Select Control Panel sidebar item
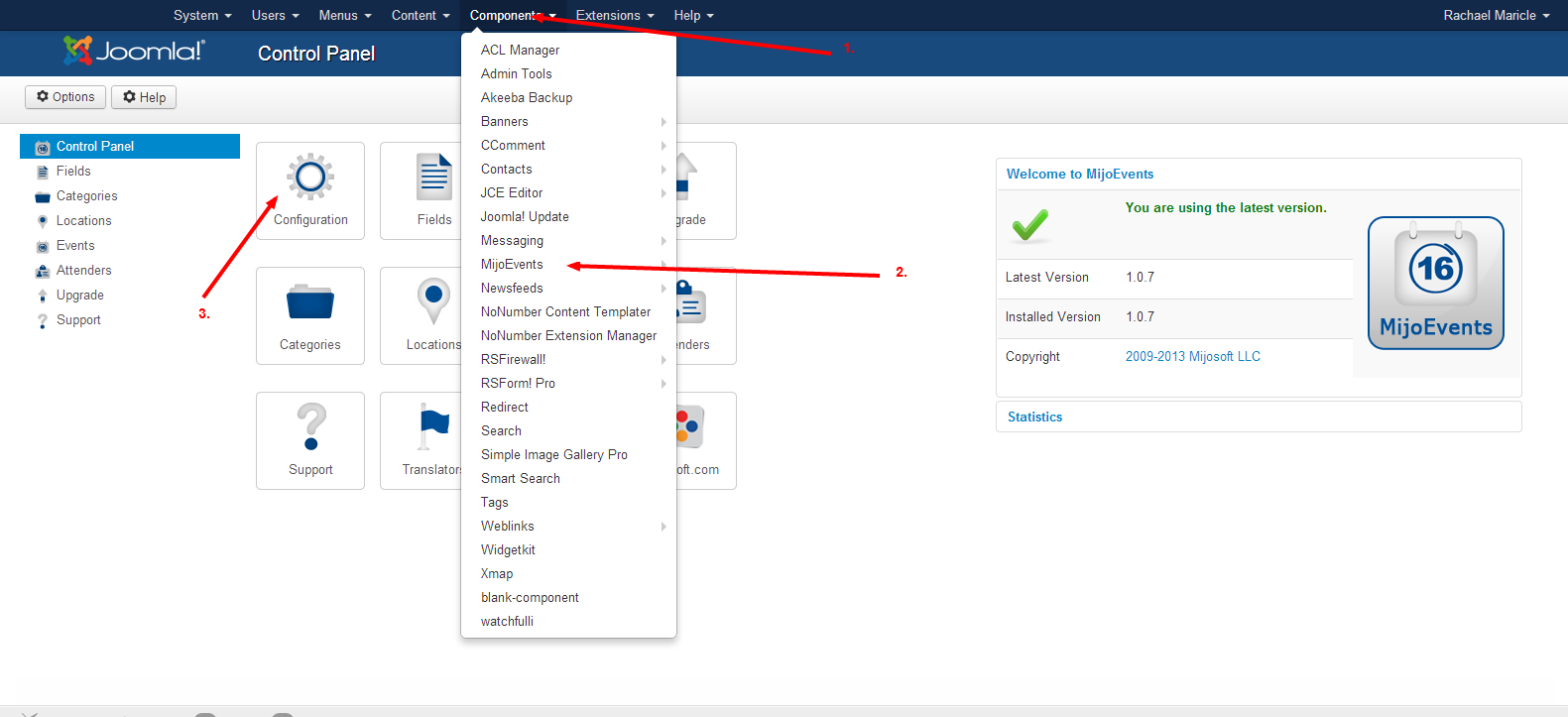The width and height of the screenshot is (1568, 717). 130,147
